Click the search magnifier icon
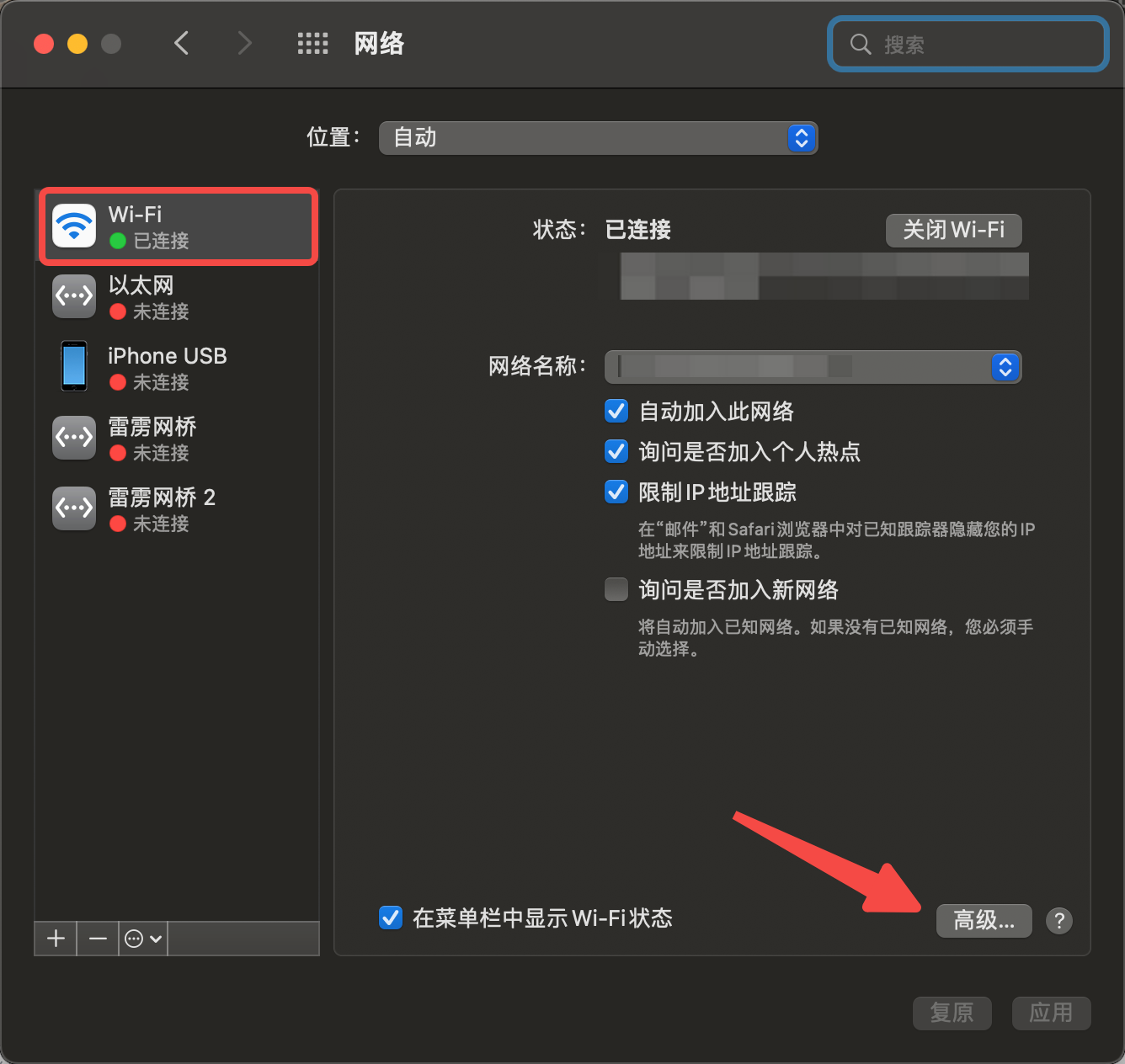 coord(860,44)
